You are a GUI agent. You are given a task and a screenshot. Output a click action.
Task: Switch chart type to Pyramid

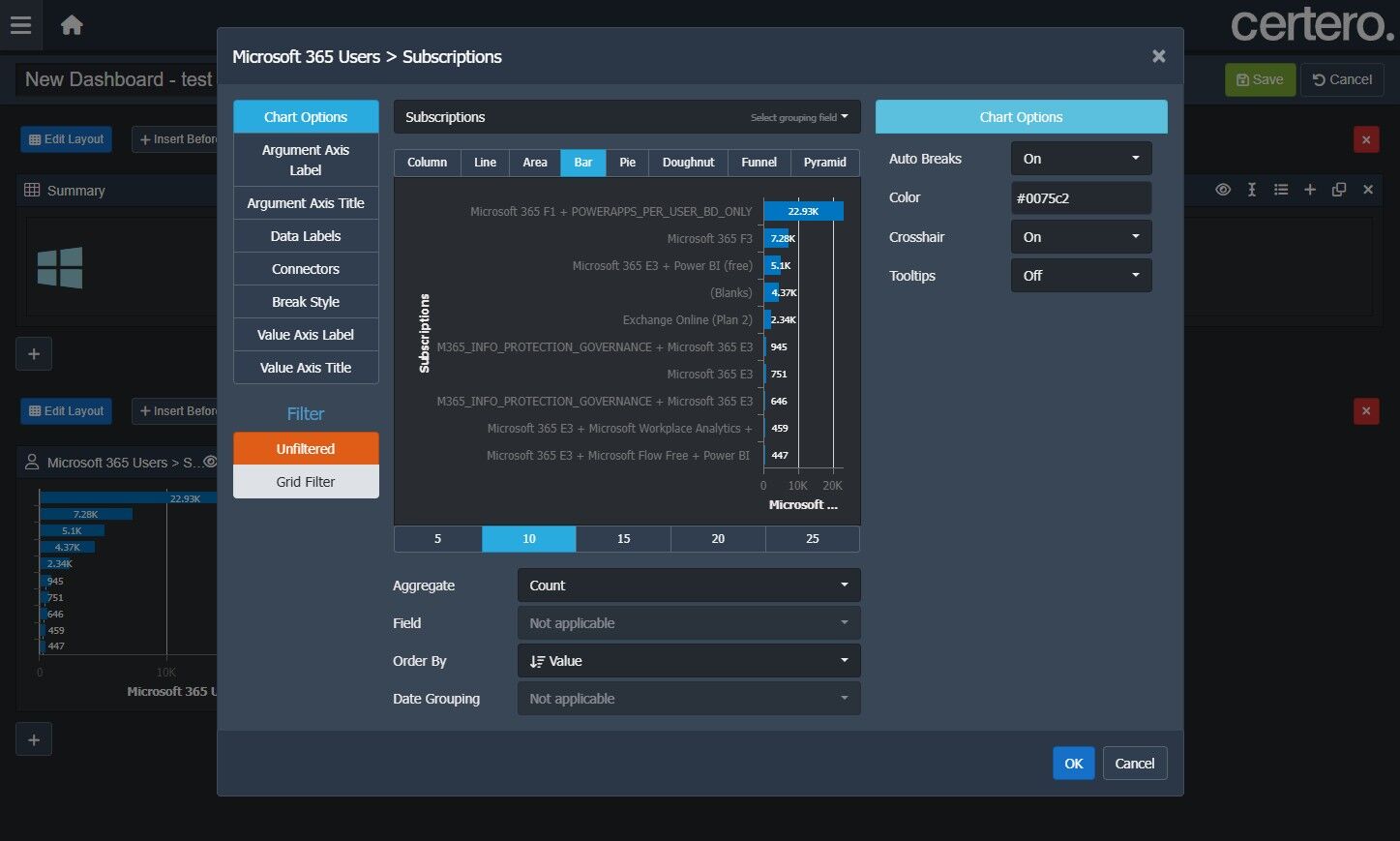coord(825,163)
